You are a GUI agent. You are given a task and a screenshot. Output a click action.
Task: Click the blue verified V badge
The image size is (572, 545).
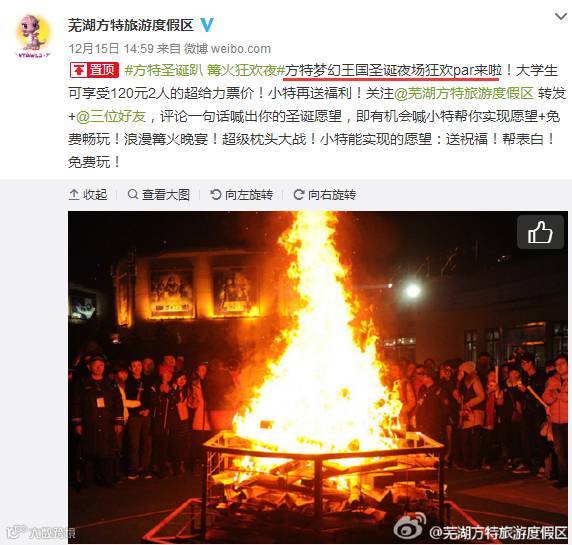point(207,25)
